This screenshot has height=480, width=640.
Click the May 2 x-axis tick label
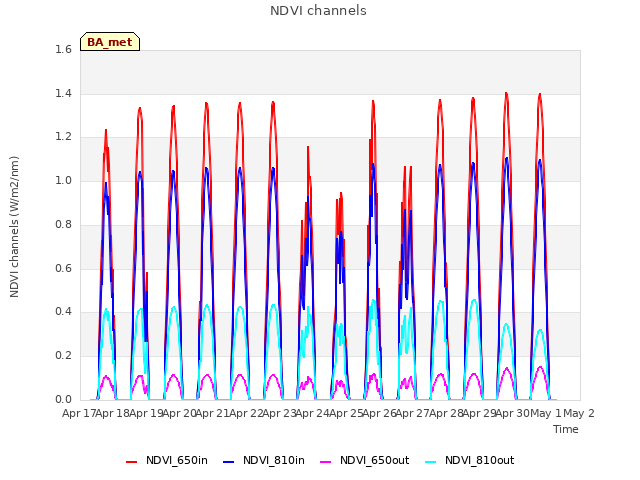(x=579, y=413)
